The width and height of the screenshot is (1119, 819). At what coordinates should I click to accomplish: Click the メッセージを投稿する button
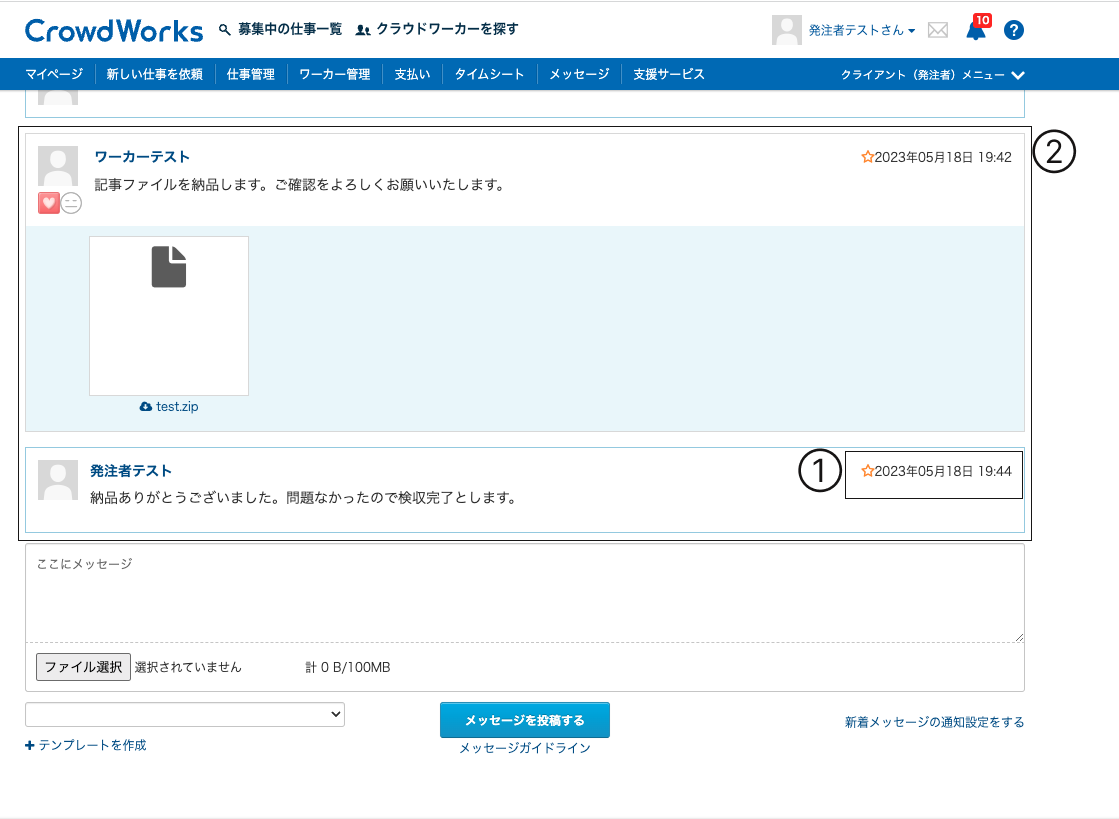point(524,720)
